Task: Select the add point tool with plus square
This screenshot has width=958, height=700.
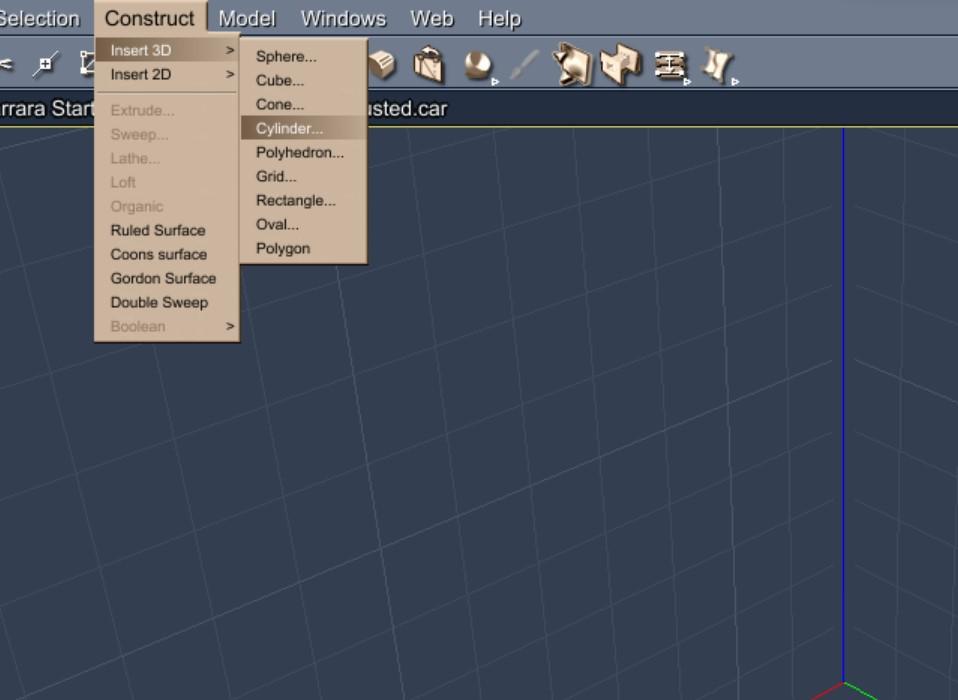Action: 46,64
